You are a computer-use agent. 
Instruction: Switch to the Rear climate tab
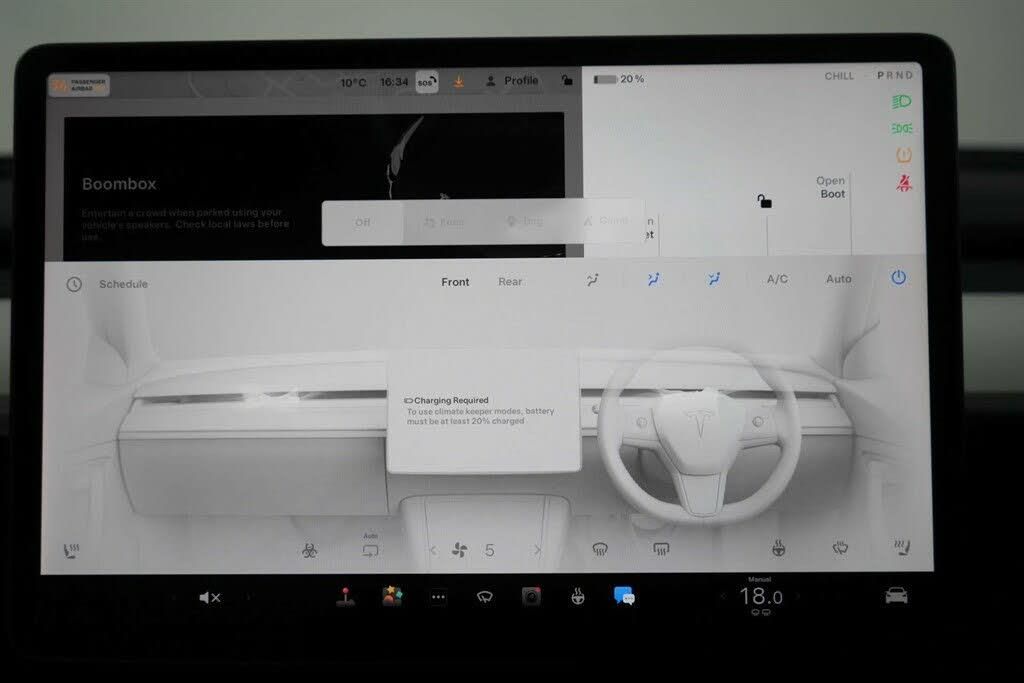[x=510, y=281]
